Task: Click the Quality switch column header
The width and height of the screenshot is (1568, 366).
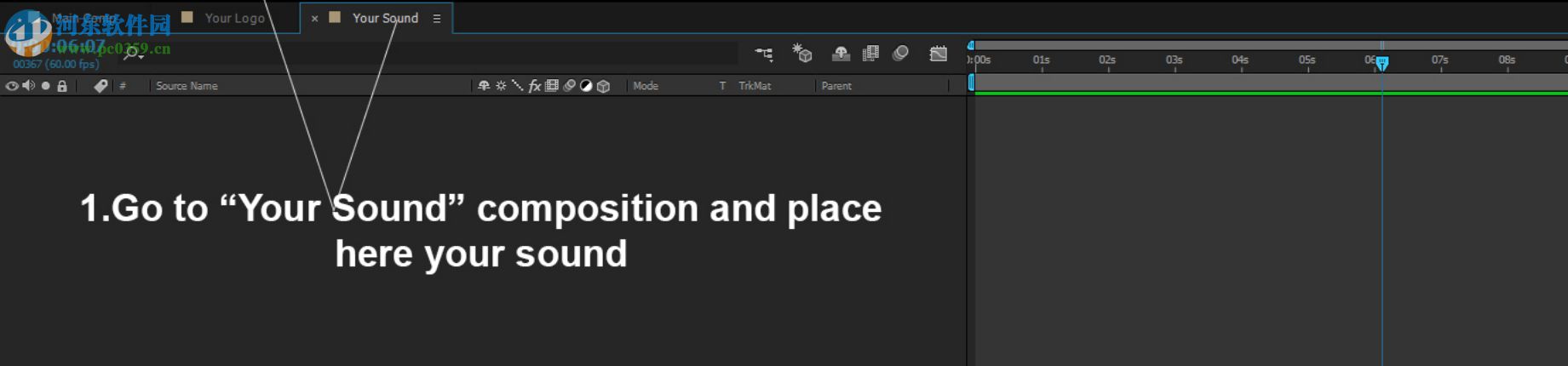Action: point(517,86)
